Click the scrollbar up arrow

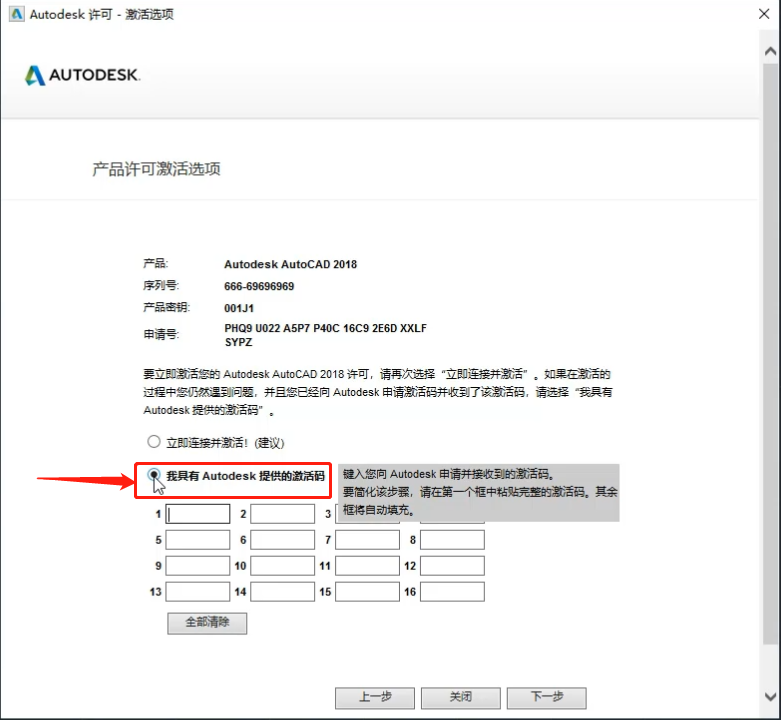771,51
